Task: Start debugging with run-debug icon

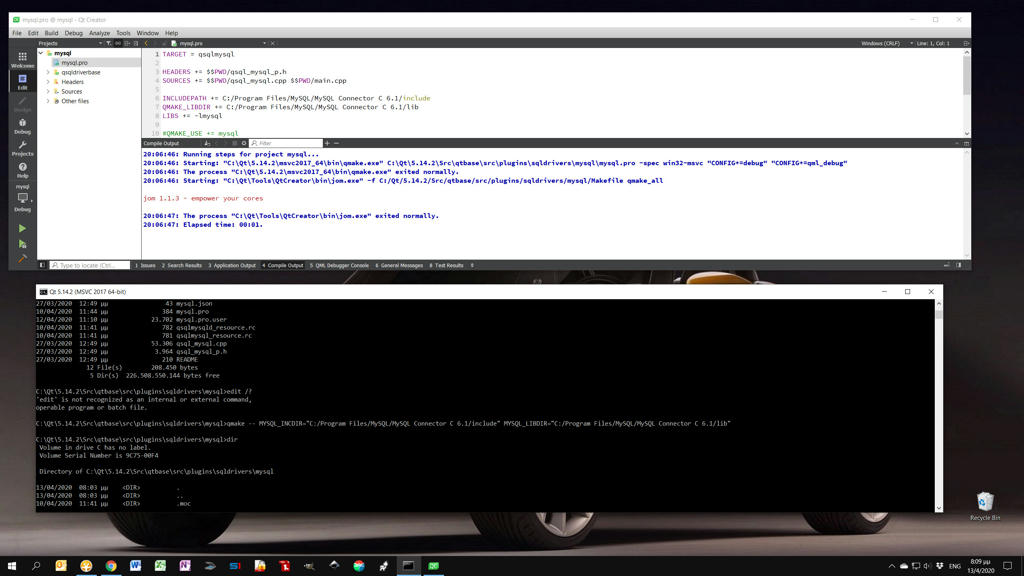Action: click(x=22, y=244)
